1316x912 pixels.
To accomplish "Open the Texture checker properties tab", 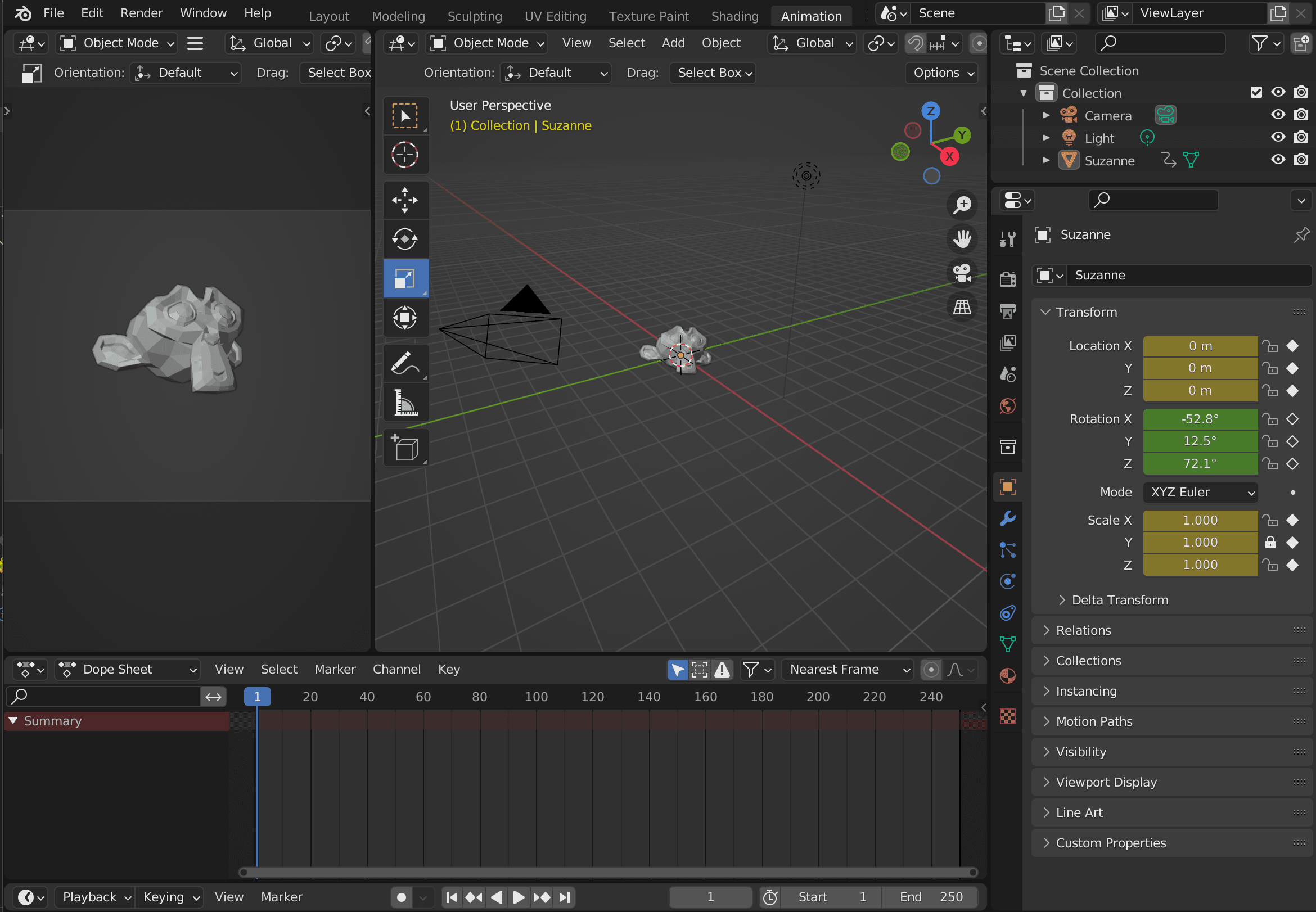I will [x=1007, y=716].
